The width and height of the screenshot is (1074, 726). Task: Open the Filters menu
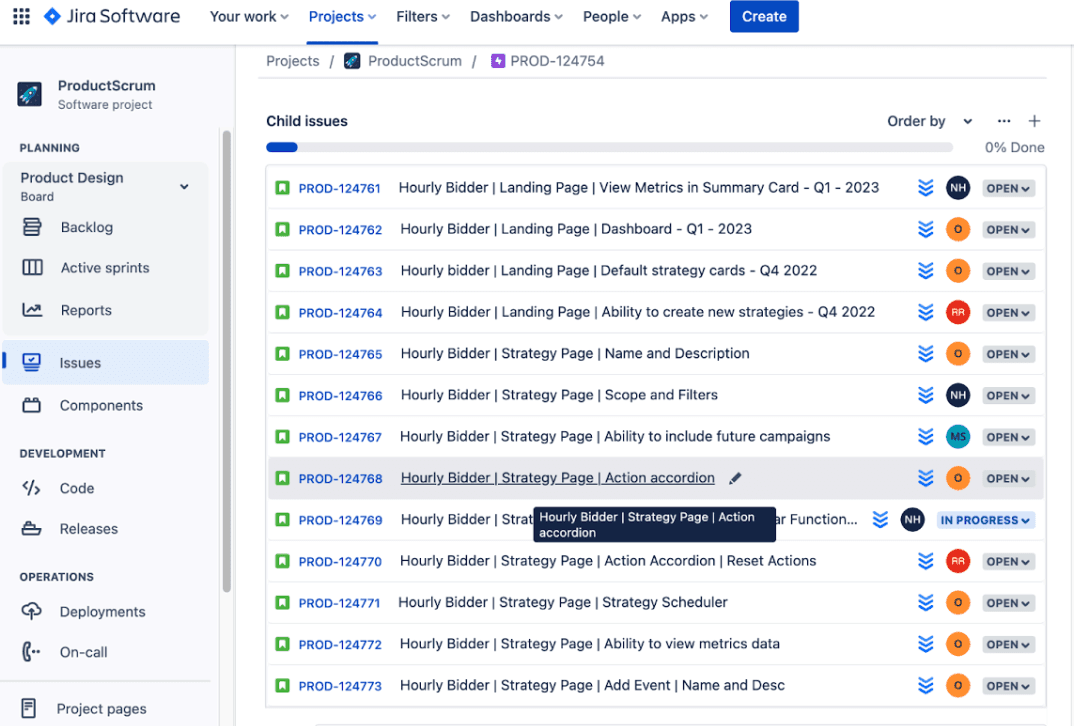[x=423, y=16]
